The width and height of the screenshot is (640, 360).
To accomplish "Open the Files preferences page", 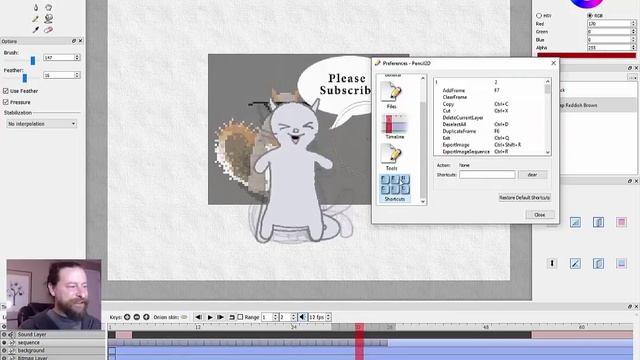I will coord(391,95).
